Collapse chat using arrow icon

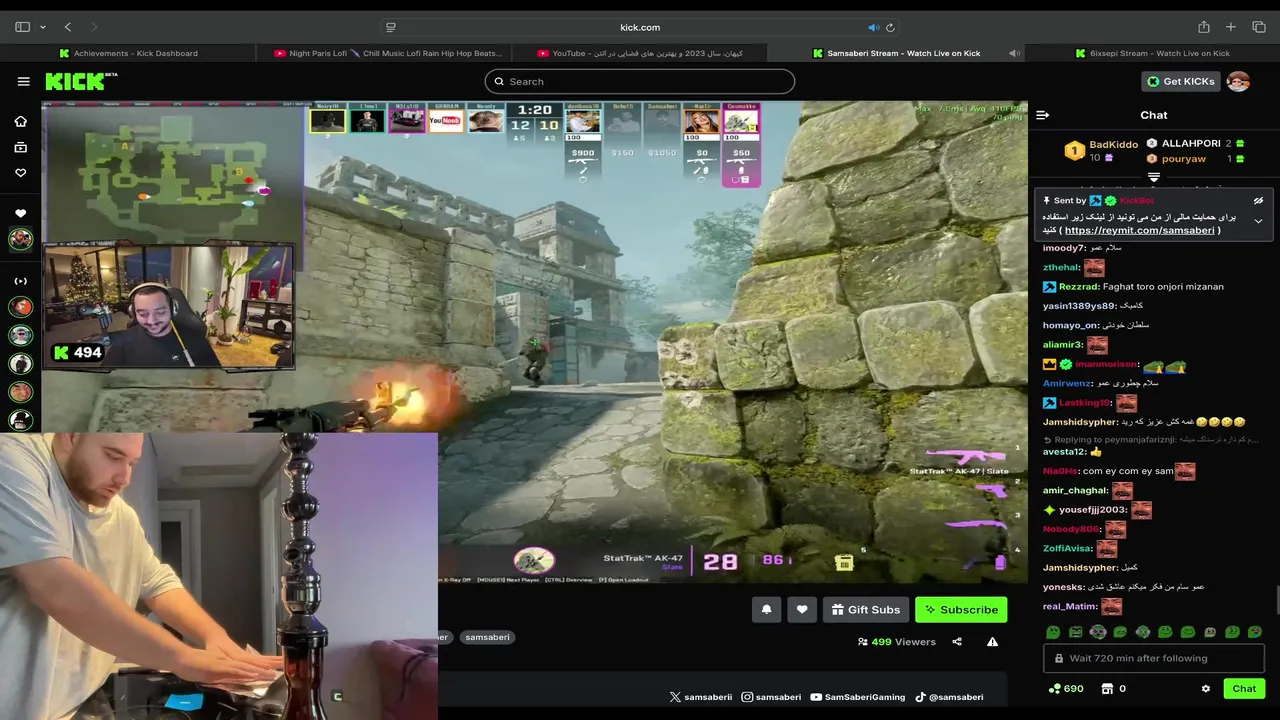pos(1042,115)
